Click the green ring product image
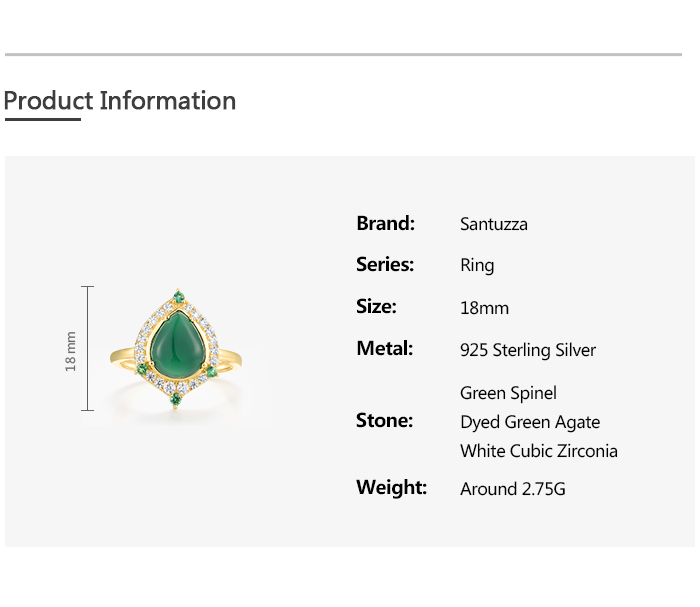The height and width of the screenshot is (607, 700). point(178,349)
